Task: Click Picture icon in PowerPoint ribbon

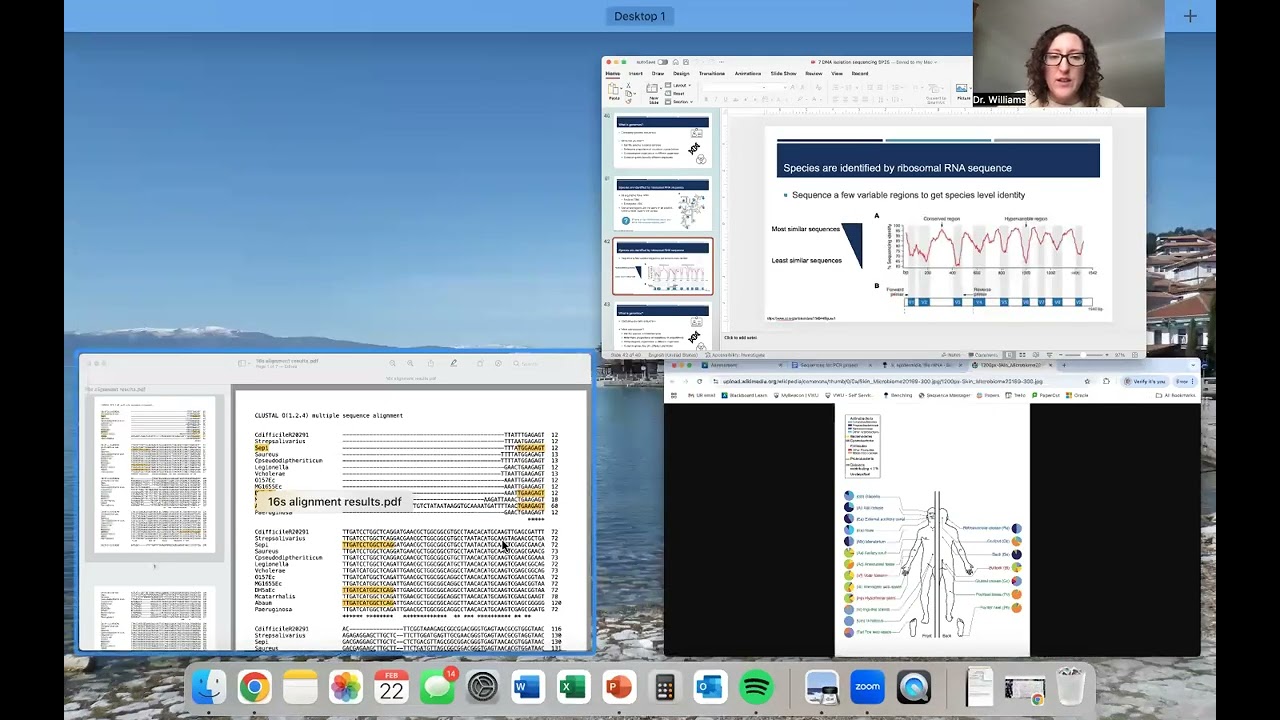Action: [x=964, y=92]
